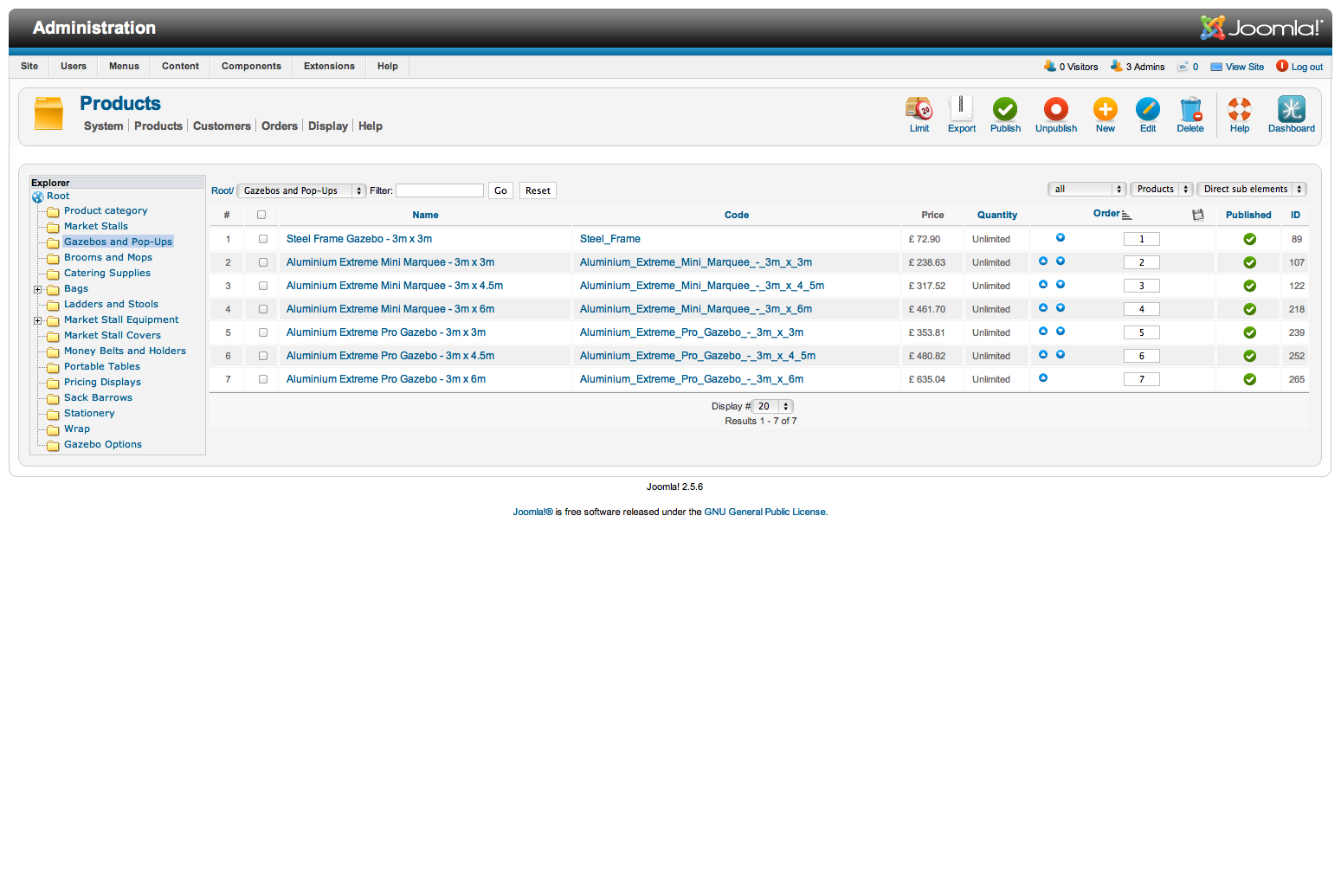Click the Delete trash toolbar icon

click(1190, 109)
